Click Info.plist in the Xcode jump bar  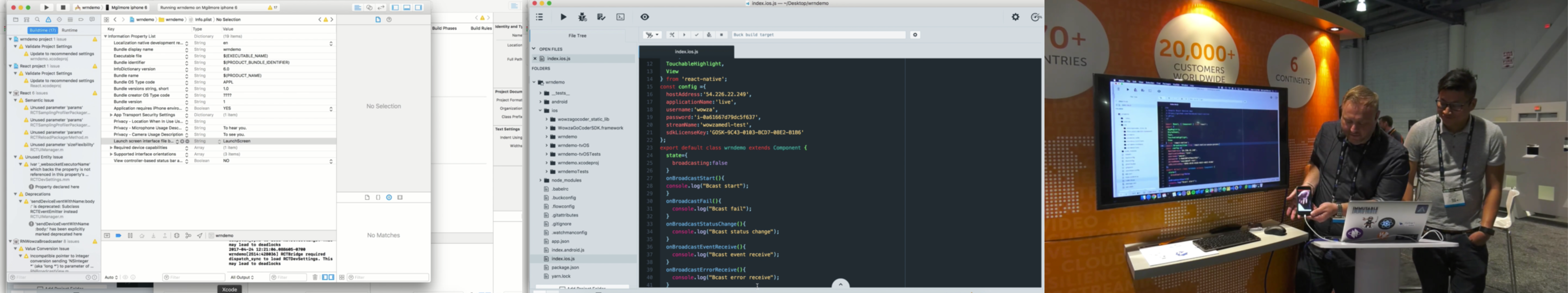point(200,19)
